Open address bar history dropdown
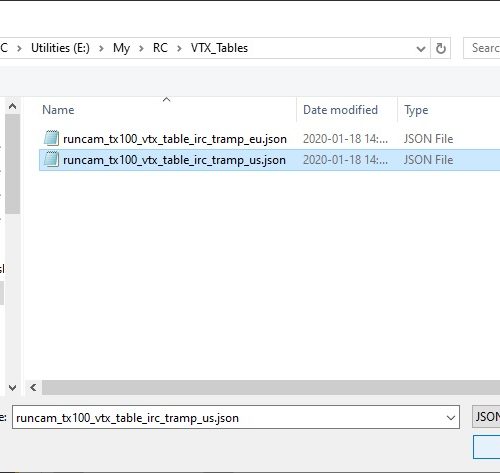The height and width of the screenshot is (473, 500). (x=421, y=49)
